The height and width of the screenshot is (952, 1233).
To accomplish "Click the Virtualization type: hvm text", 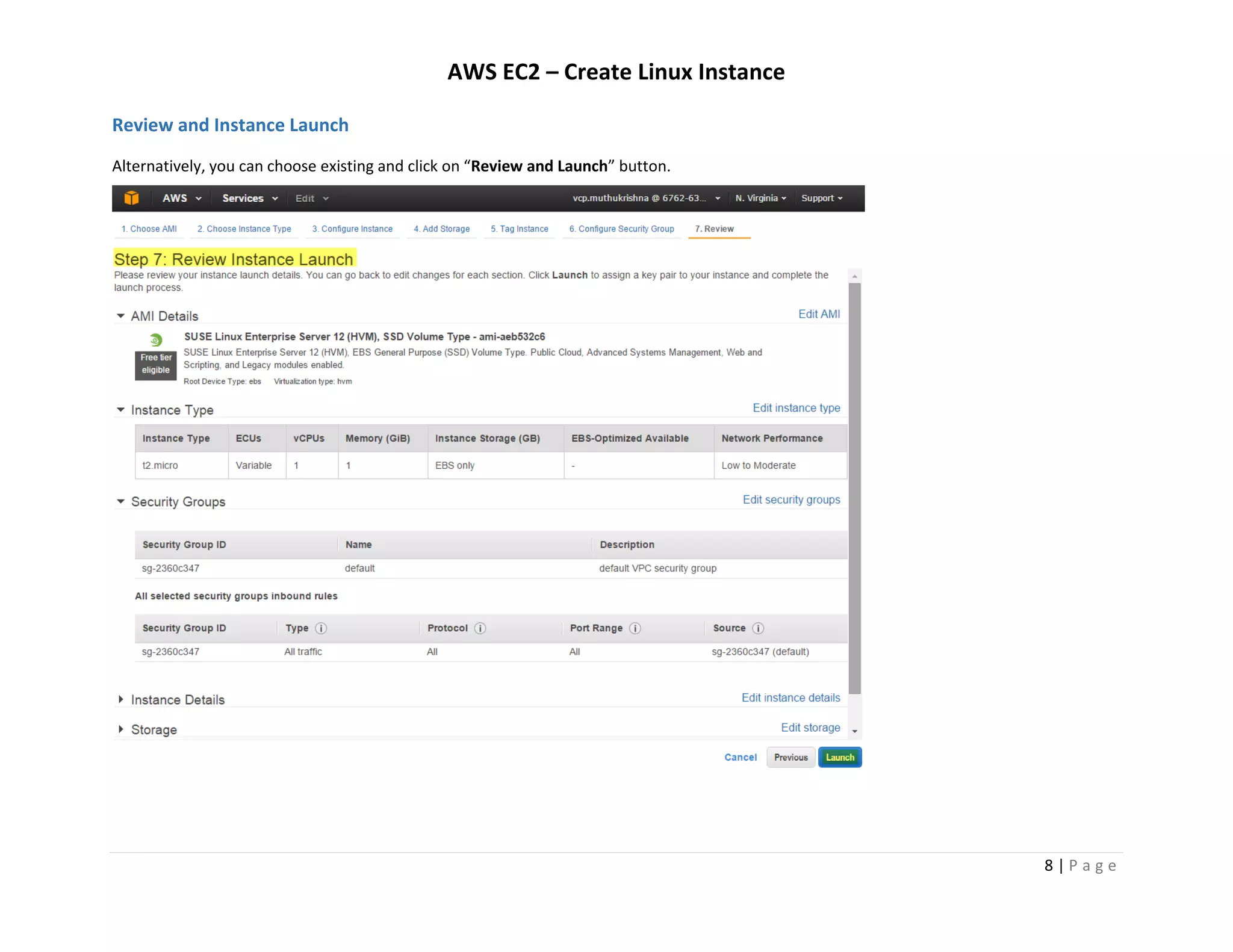I will coord(312,382).
